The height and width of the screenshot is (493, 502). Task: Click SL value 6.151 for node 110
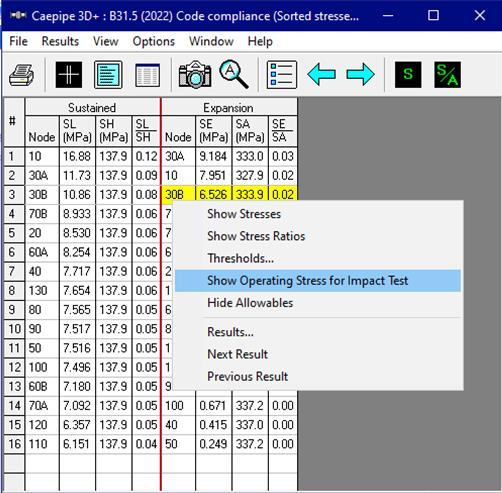click(77, 444)
